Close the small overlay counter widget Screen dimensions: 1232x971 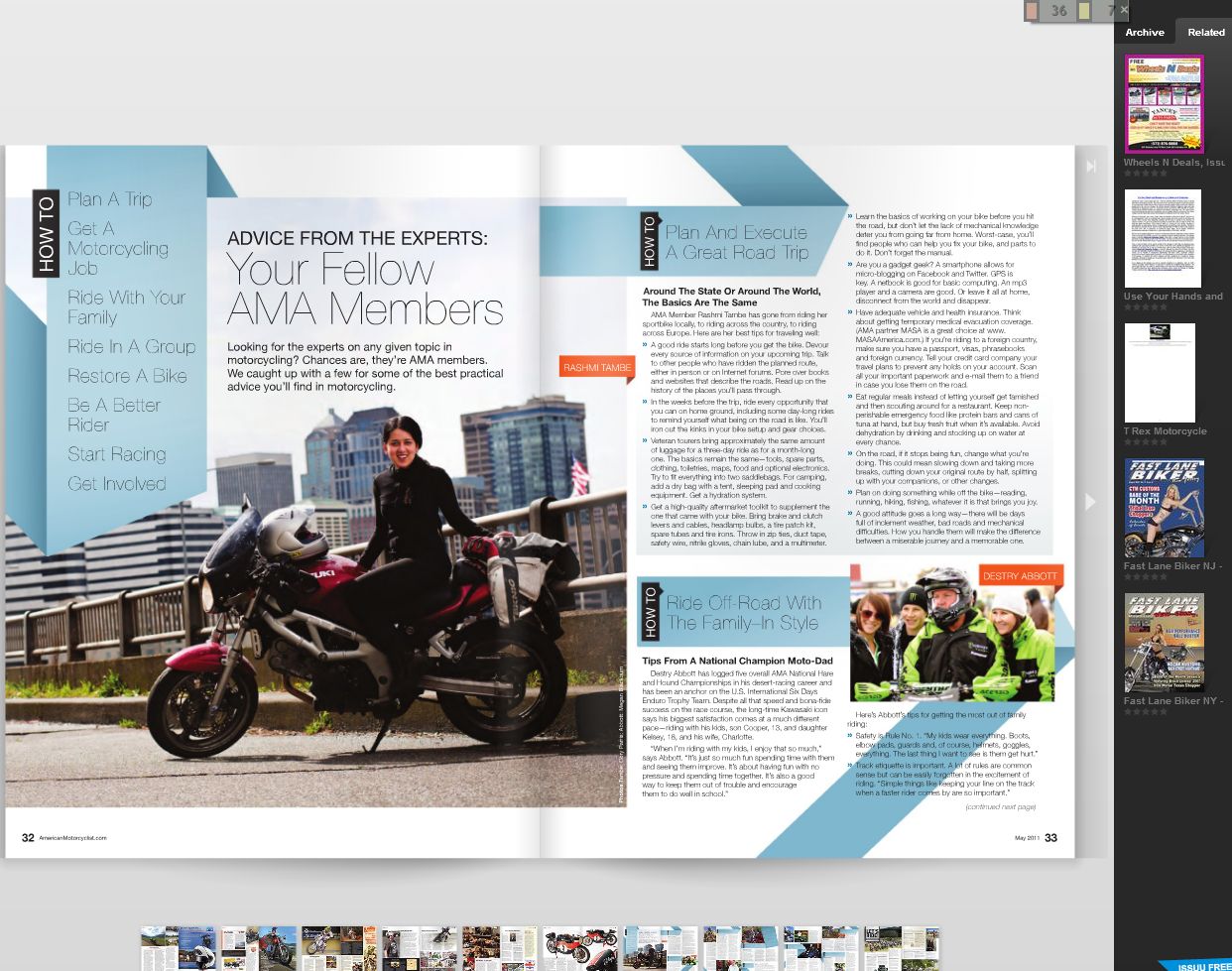click(1124, 10)
